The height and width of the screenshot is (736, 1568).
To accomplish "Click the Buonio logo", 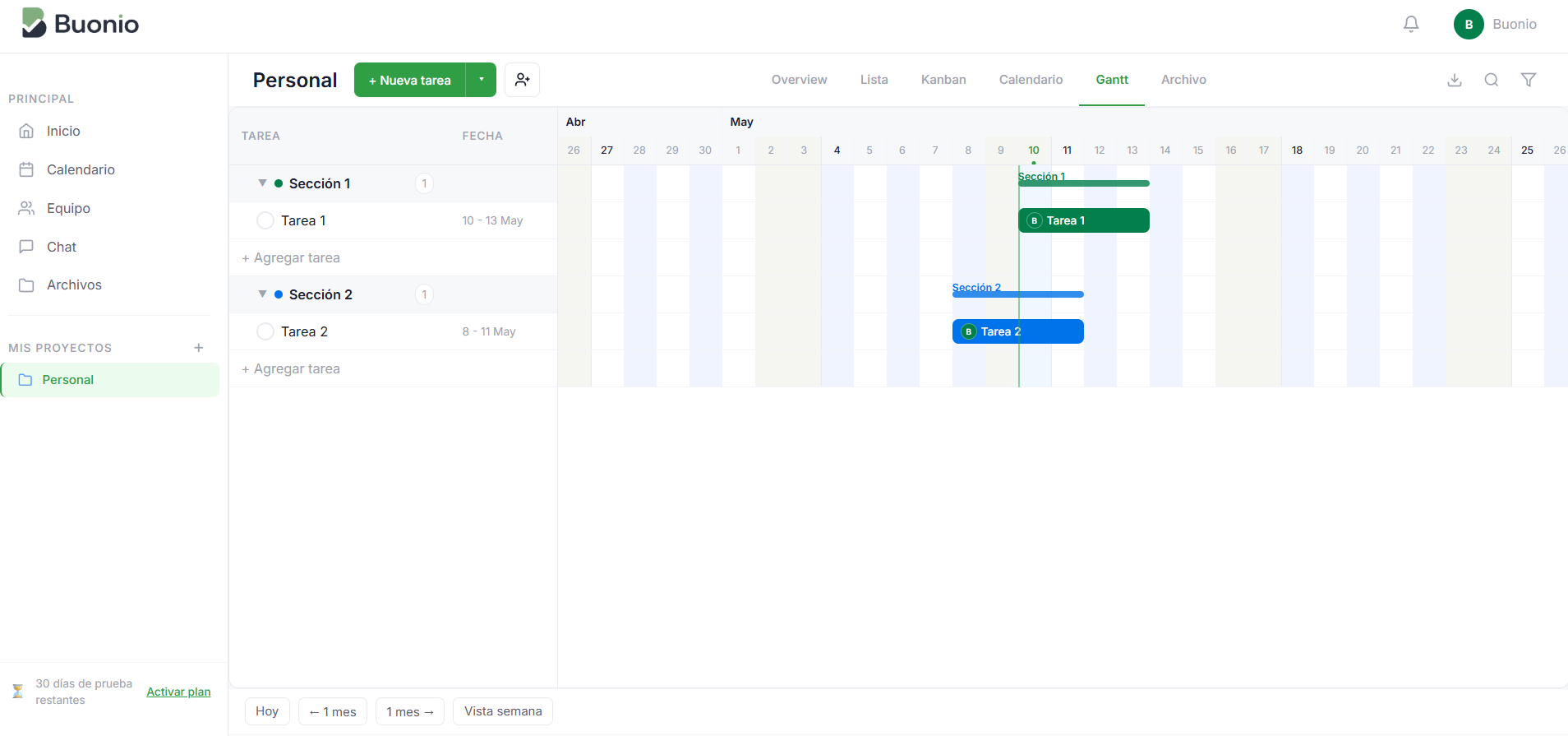I will pos(80,24).
